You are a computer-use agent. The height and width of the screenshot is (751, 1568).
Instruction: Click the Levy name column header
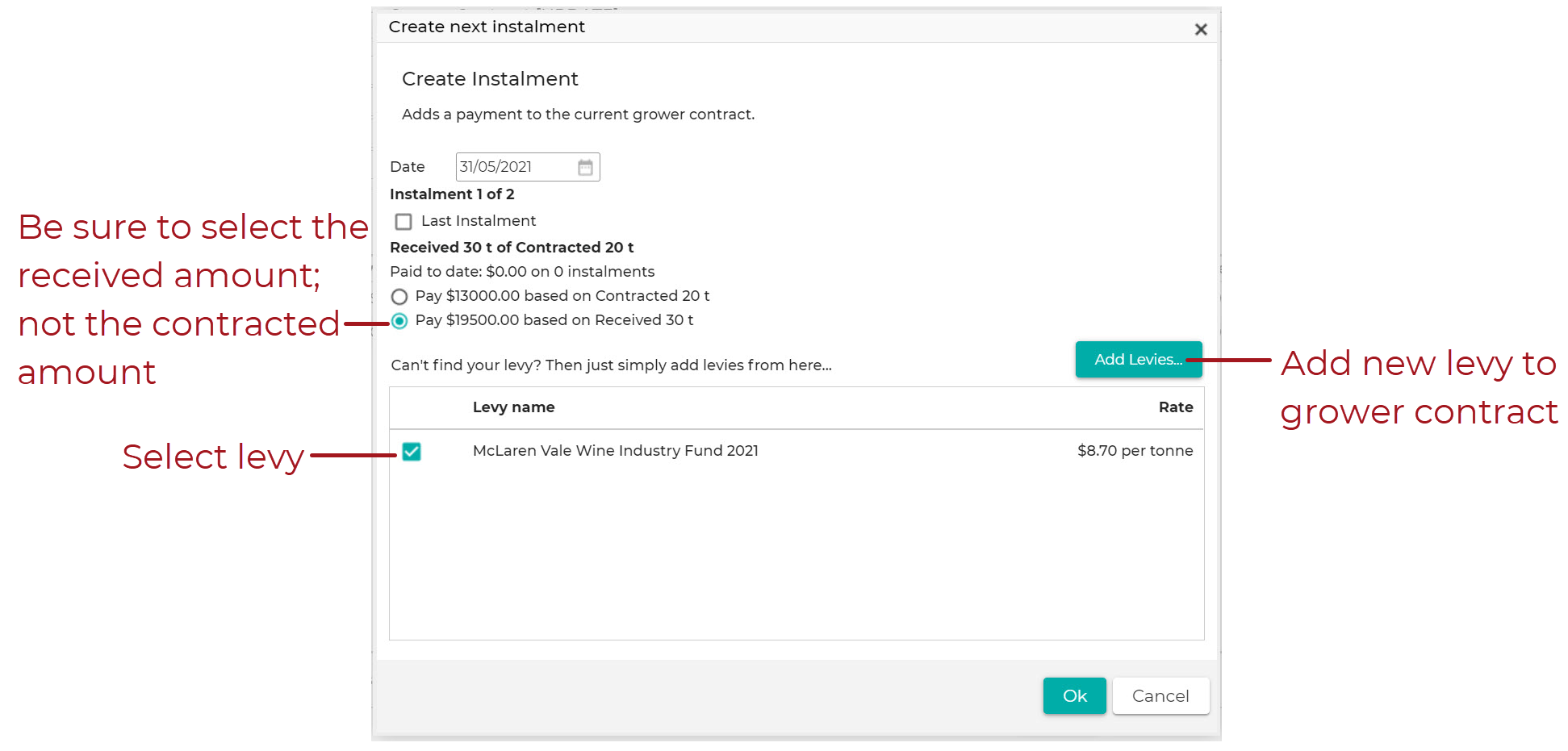(513, 407)
